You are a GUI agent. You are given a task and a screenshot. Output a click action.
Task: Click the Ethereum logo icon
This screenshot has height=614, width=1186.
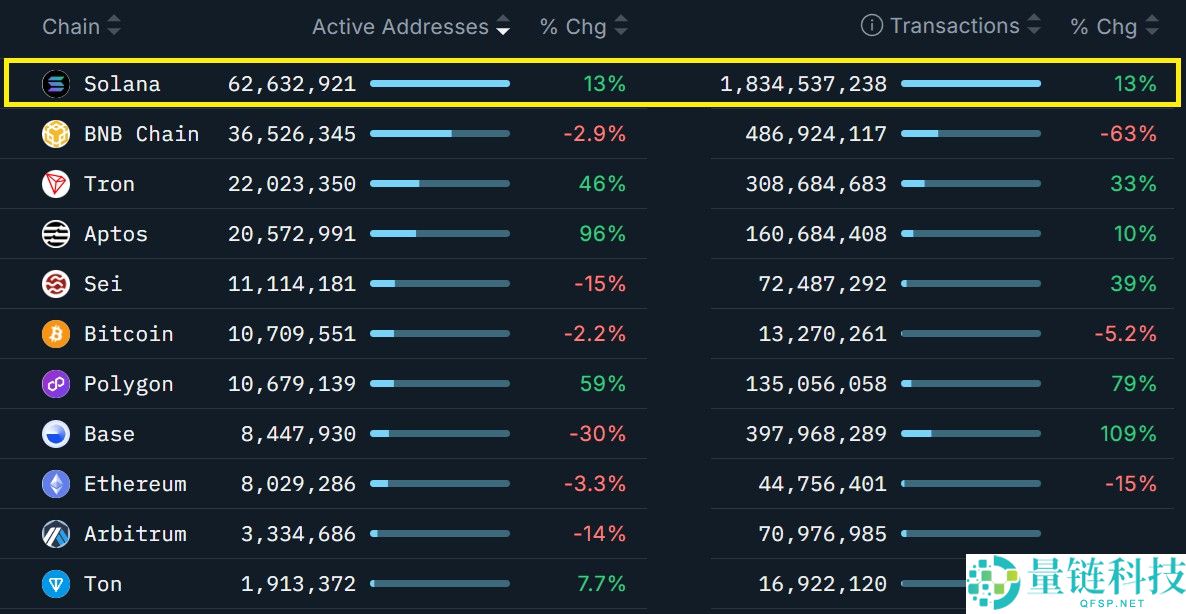coord(56,484)
